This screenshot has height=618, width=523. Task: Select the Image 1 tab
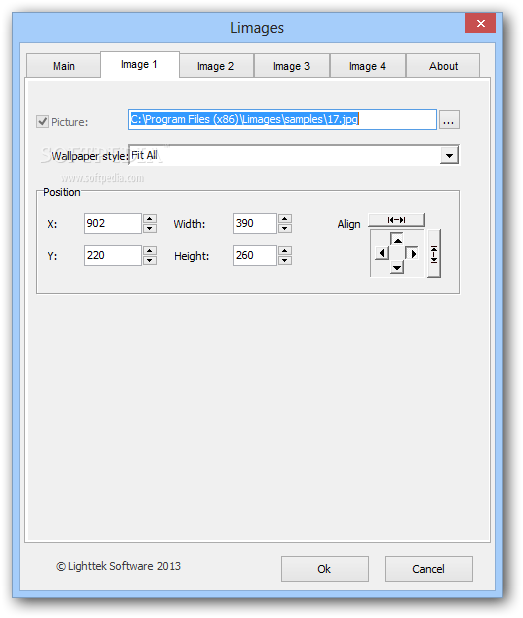point(140,64)
